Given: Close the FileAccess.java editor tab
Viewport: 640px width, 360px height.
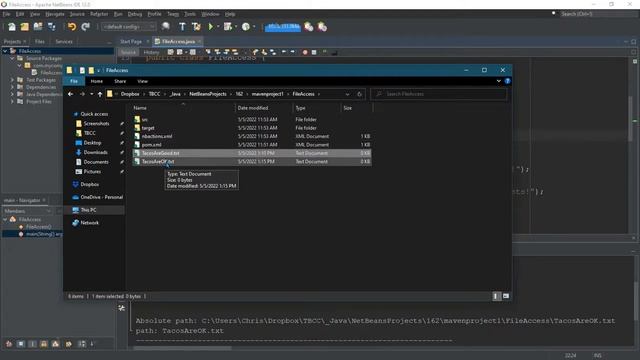Looking at the screenshot, I should click(x=199, y=42).
